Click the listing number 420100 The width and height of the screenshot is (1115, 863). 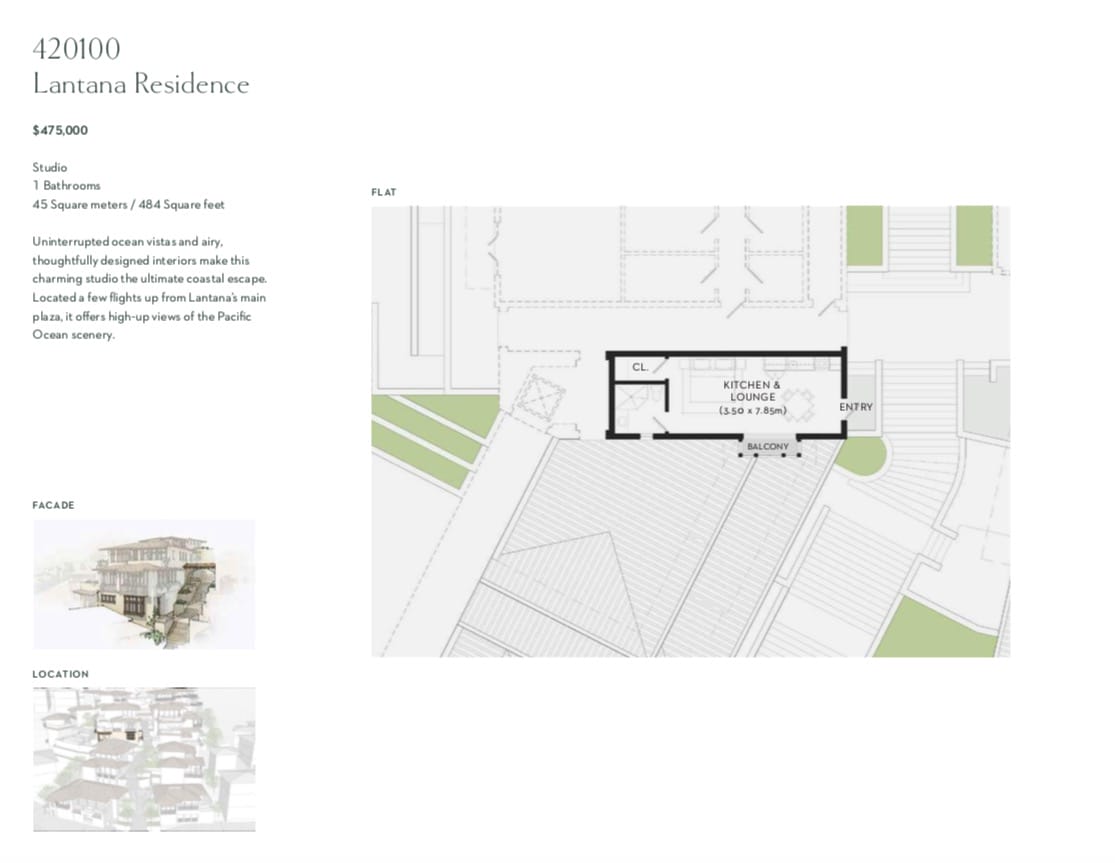click(x=77, y=48)
